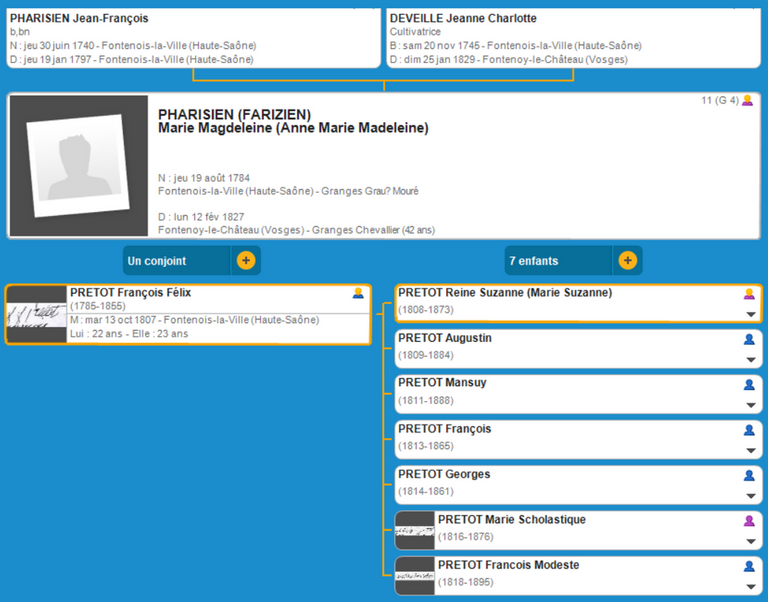Click the plus icon beside Un conjoint

point(246,261)
